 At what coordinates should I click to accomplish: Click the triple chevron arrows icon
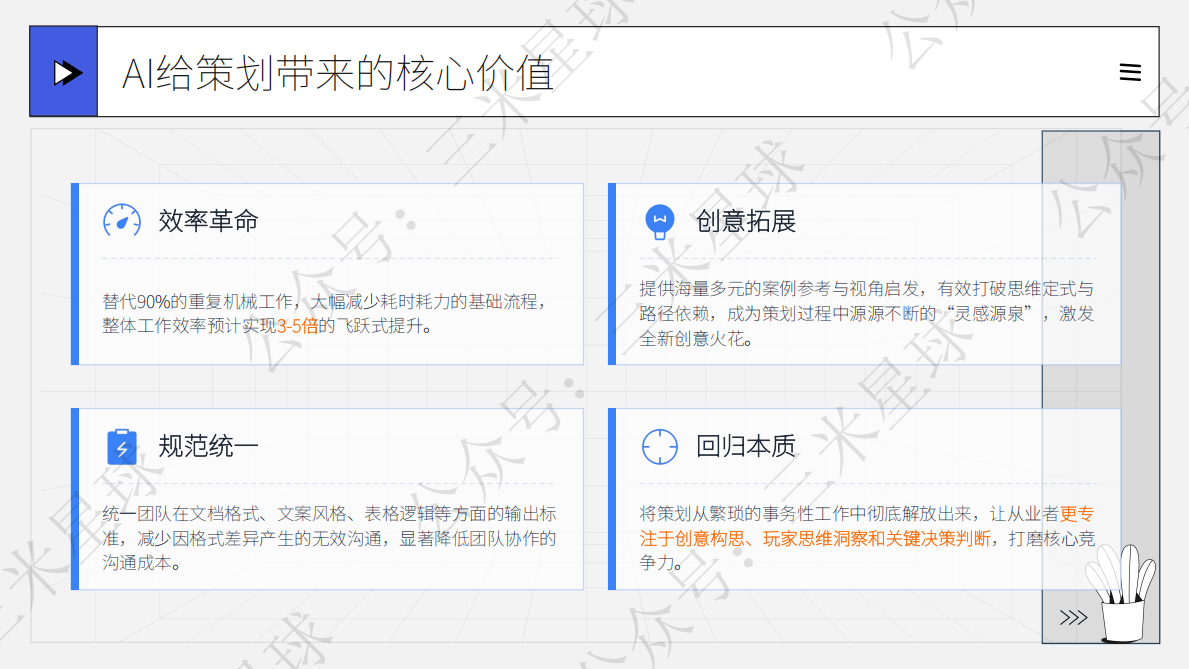1073,617
